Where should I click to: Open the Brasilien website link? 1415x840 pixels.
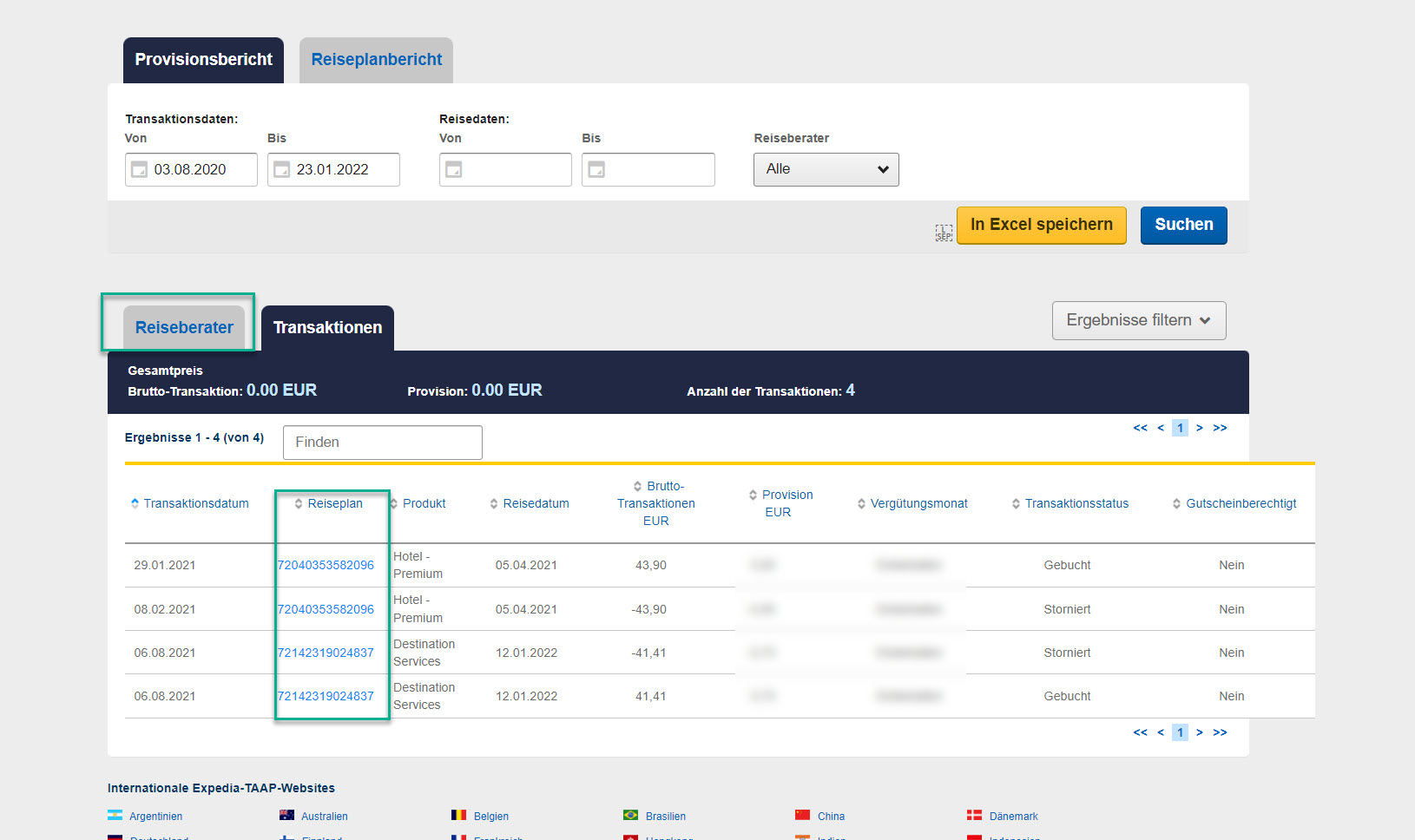[x=666, y=817]
